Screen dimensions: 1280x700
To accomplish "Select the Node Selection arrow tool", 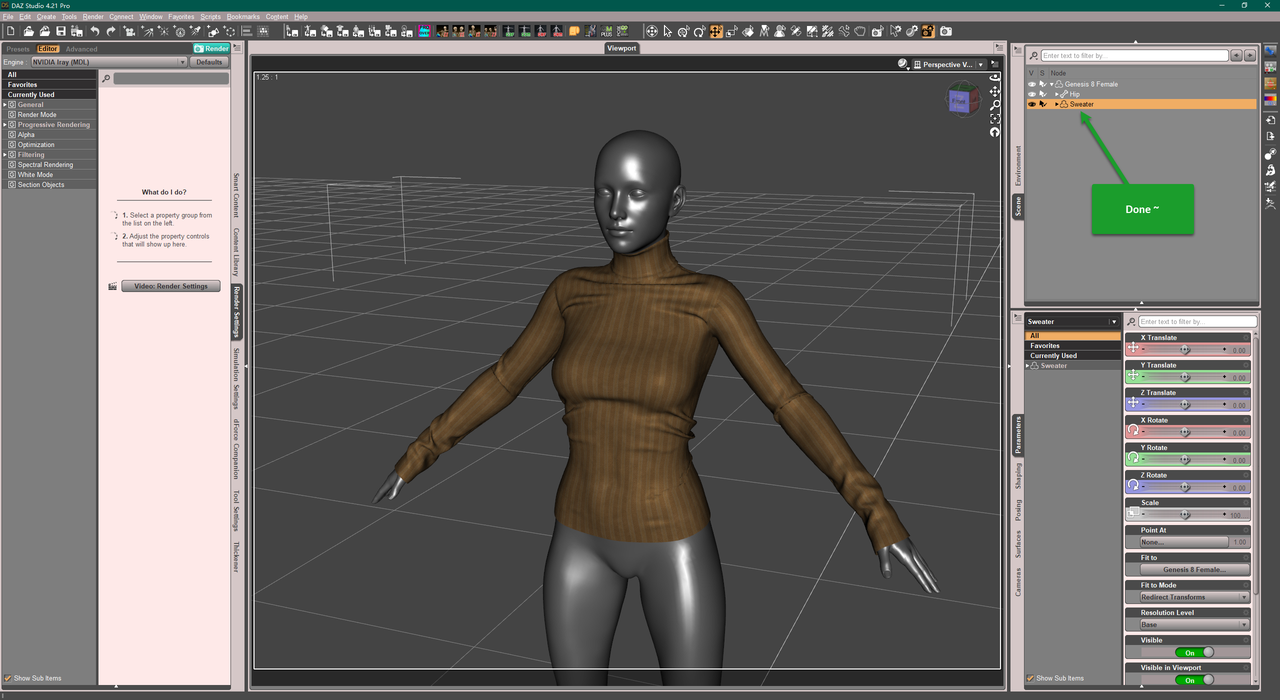I will [x=667, y=31].
